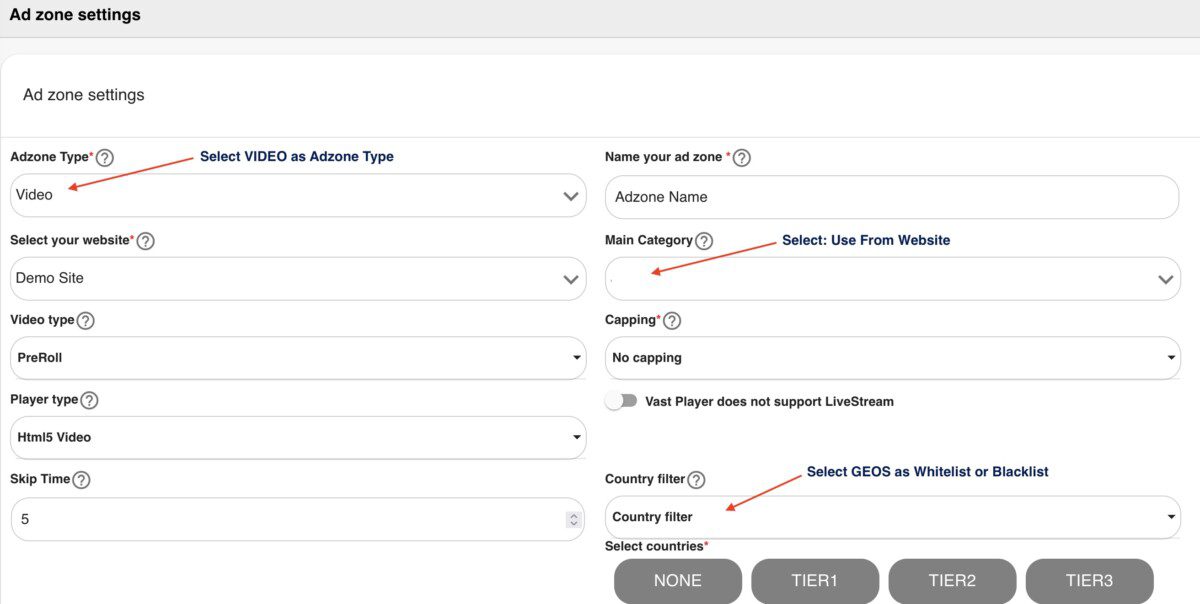Image resolution: width=1200 pixels, height=604 pixels.
Task: Expand the Adzone Type dropdown showing Video
Action: pos(298,195)
